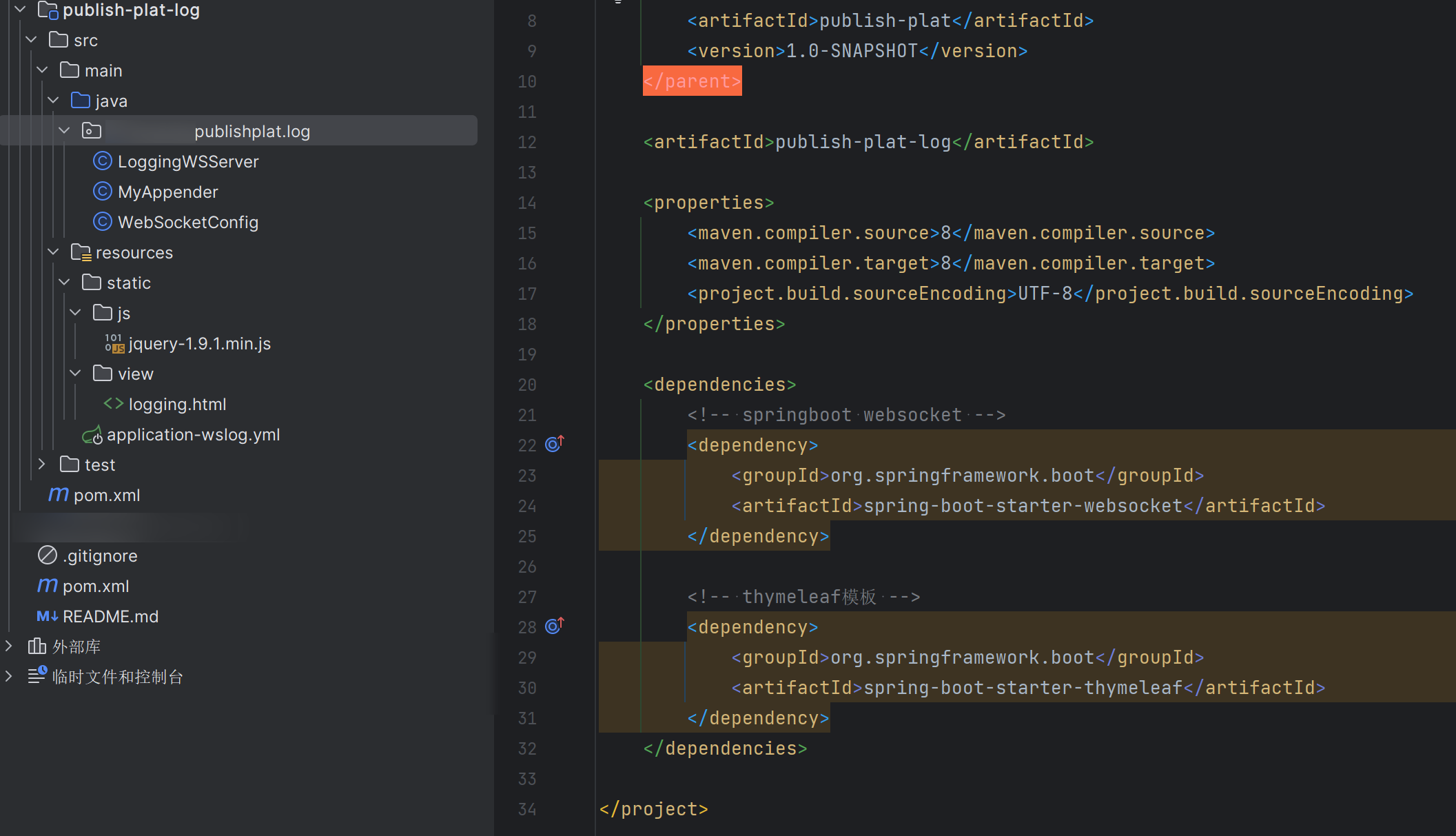This screenshot has height=836, width=1456.
Task: Open the LoggingWSServer class file
Action: (x=187, y=161)
